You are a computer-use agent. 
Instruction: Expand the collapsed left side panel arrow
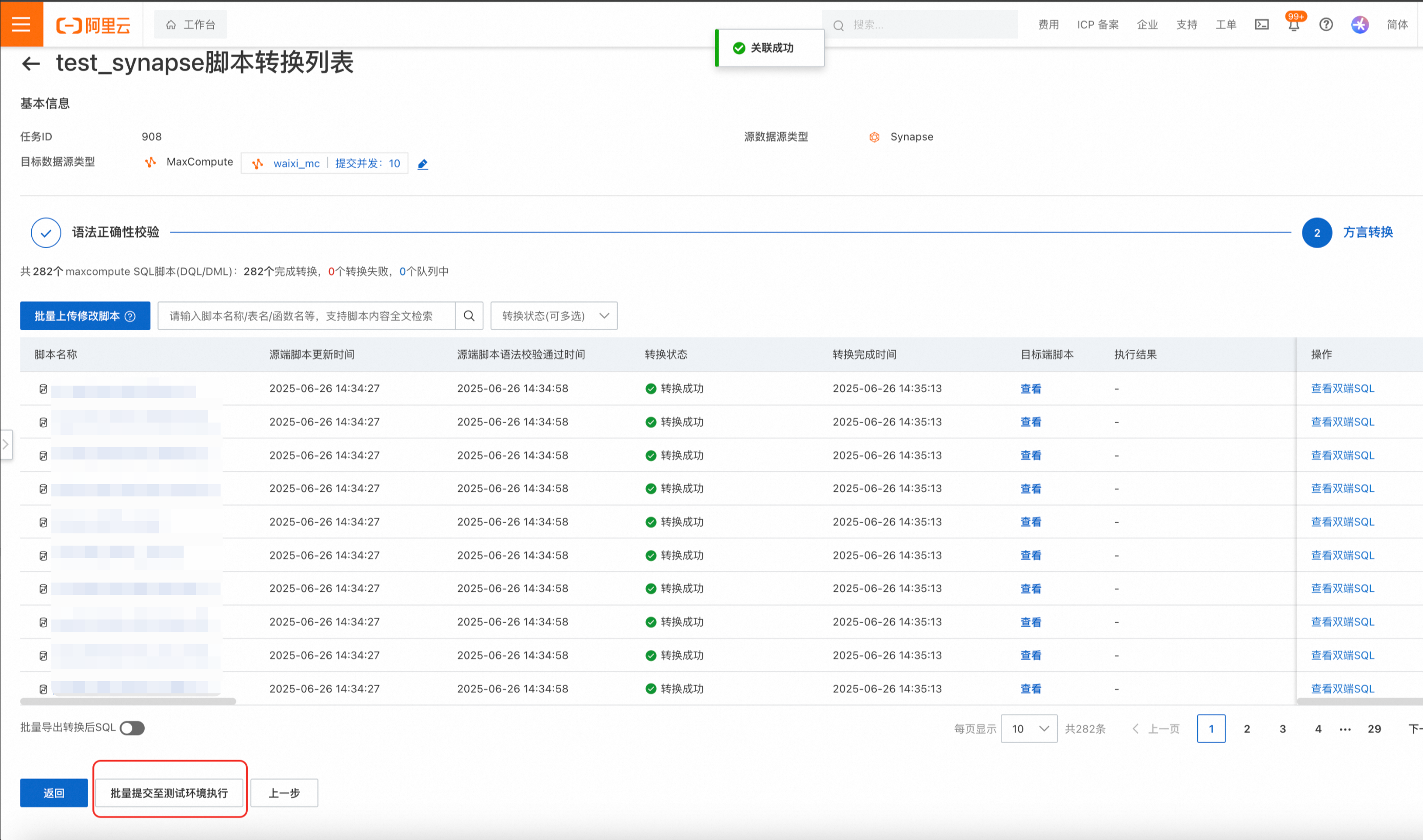click(x=6, y=445)
